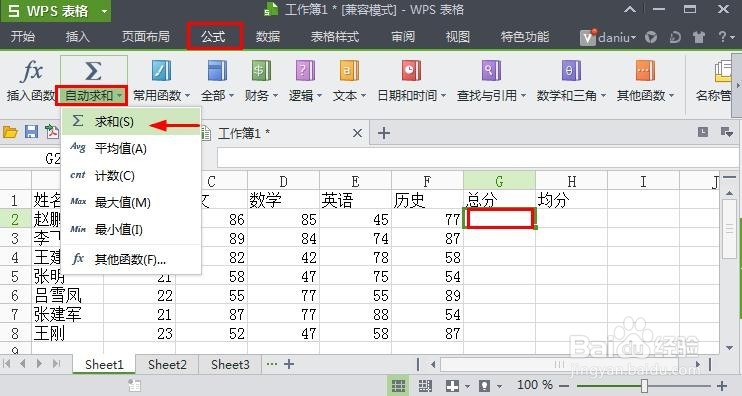Click the Insert Function fx icon
This screenshot has height=396, width=742.
[x=32, y=71]
